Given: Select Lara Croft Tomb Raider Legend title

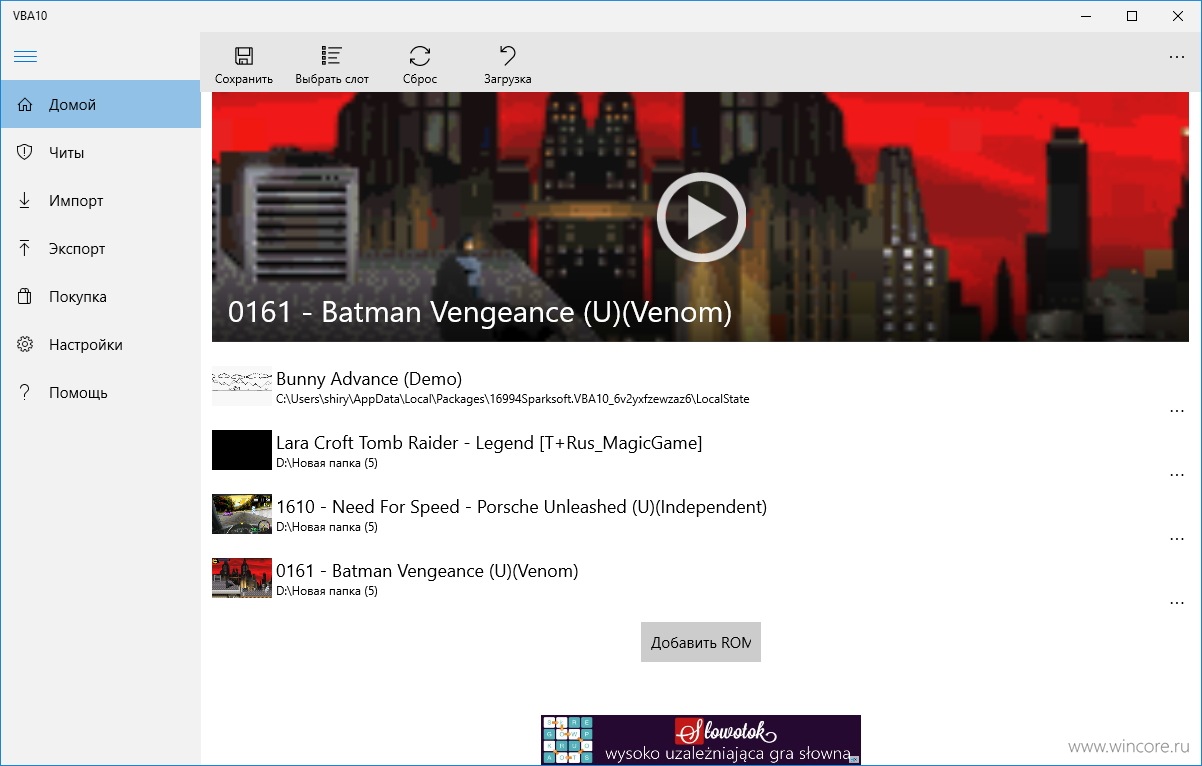Looking at the screenshot, I should point(489,443).
